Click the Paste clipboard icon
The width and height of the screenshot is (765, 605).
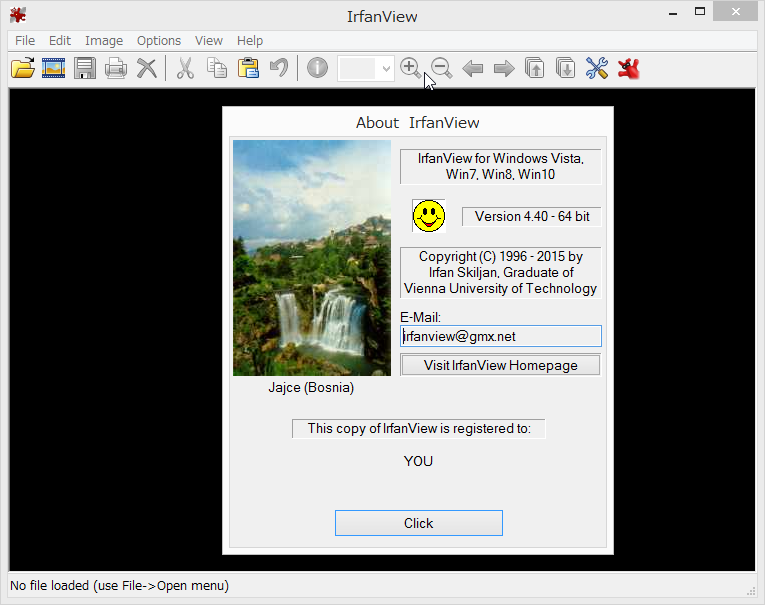pyautogui.click(x=248, y=68)
